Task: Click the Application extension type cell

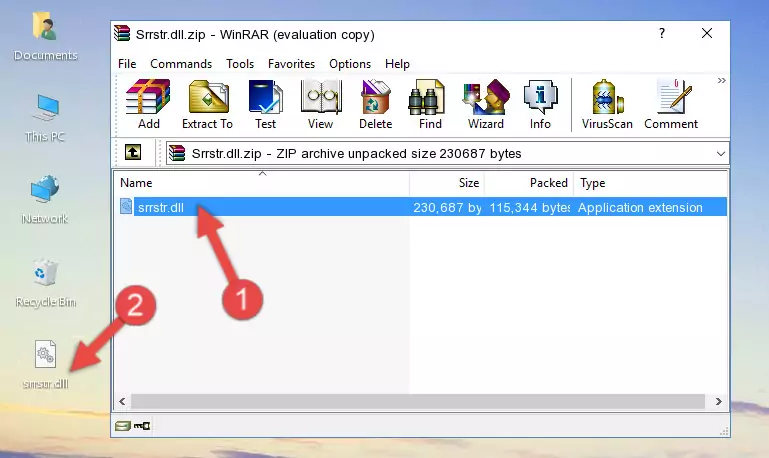Action: (x=640, y=207)
